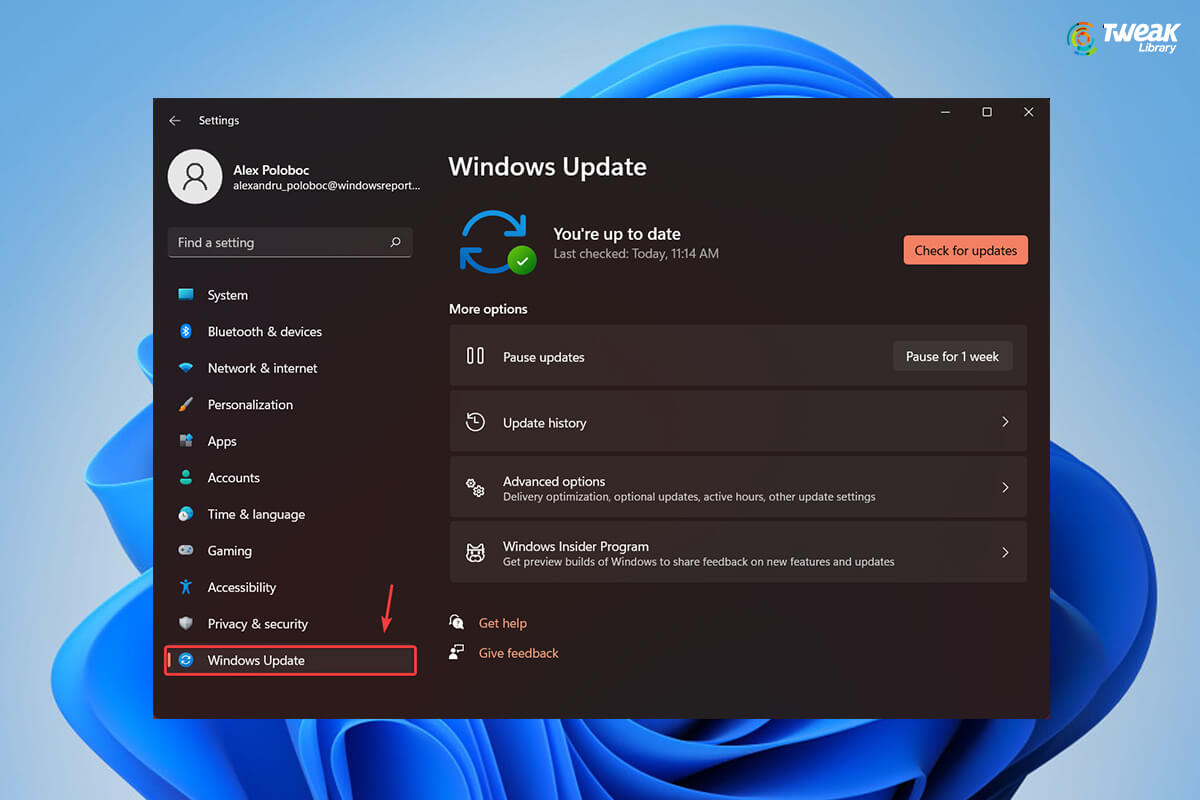Image resolution: width=1200 pixels, height=800 pixels.
Task: Open Time & language settings
Action: (x=256, y=514)
